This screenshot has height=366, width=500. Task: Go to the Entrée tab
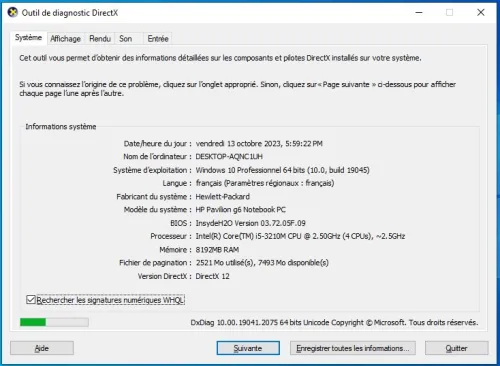(158, 39)
